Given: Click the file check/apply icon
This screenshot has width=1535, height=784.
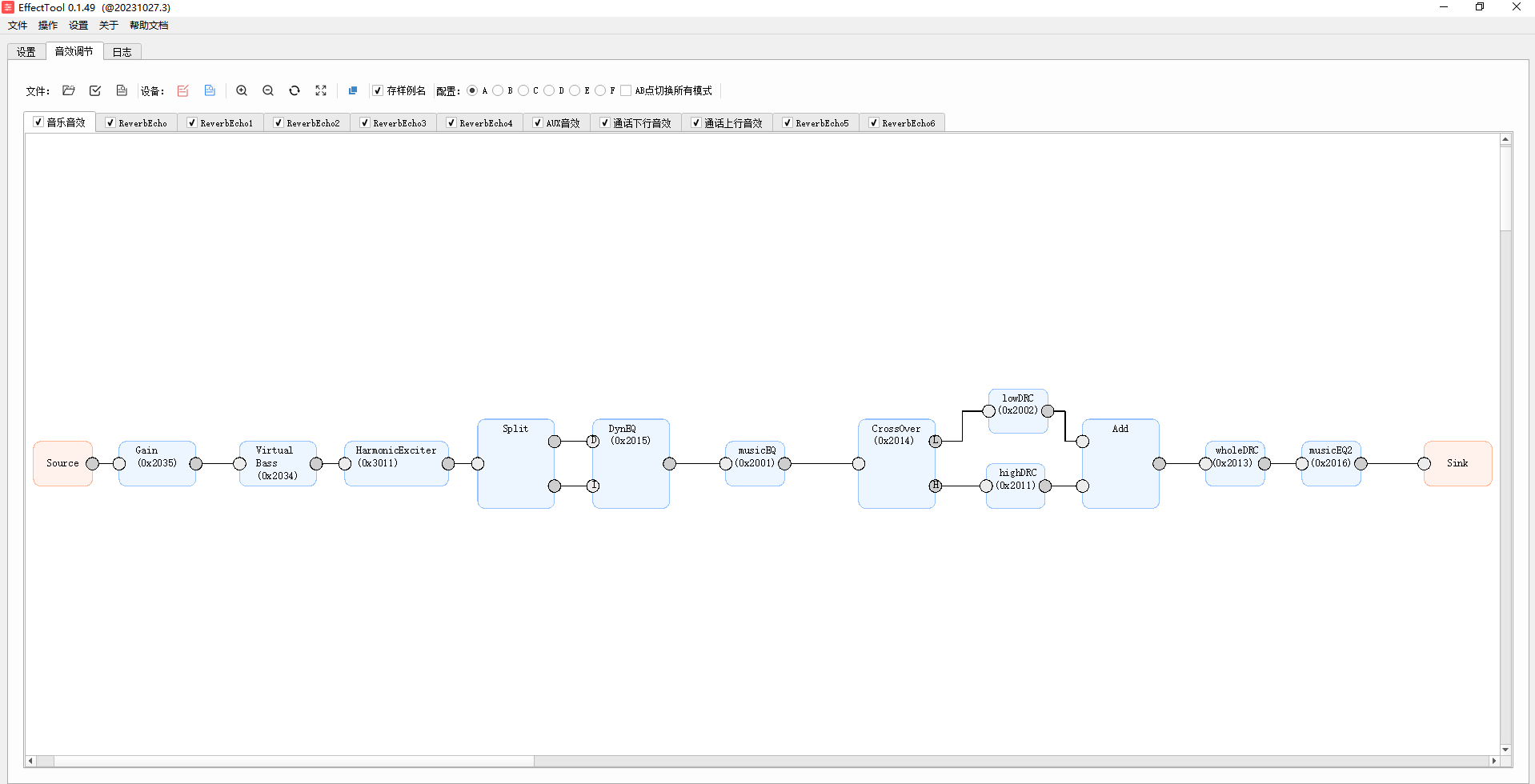Looking at the screenshot, I should (95, 90).
